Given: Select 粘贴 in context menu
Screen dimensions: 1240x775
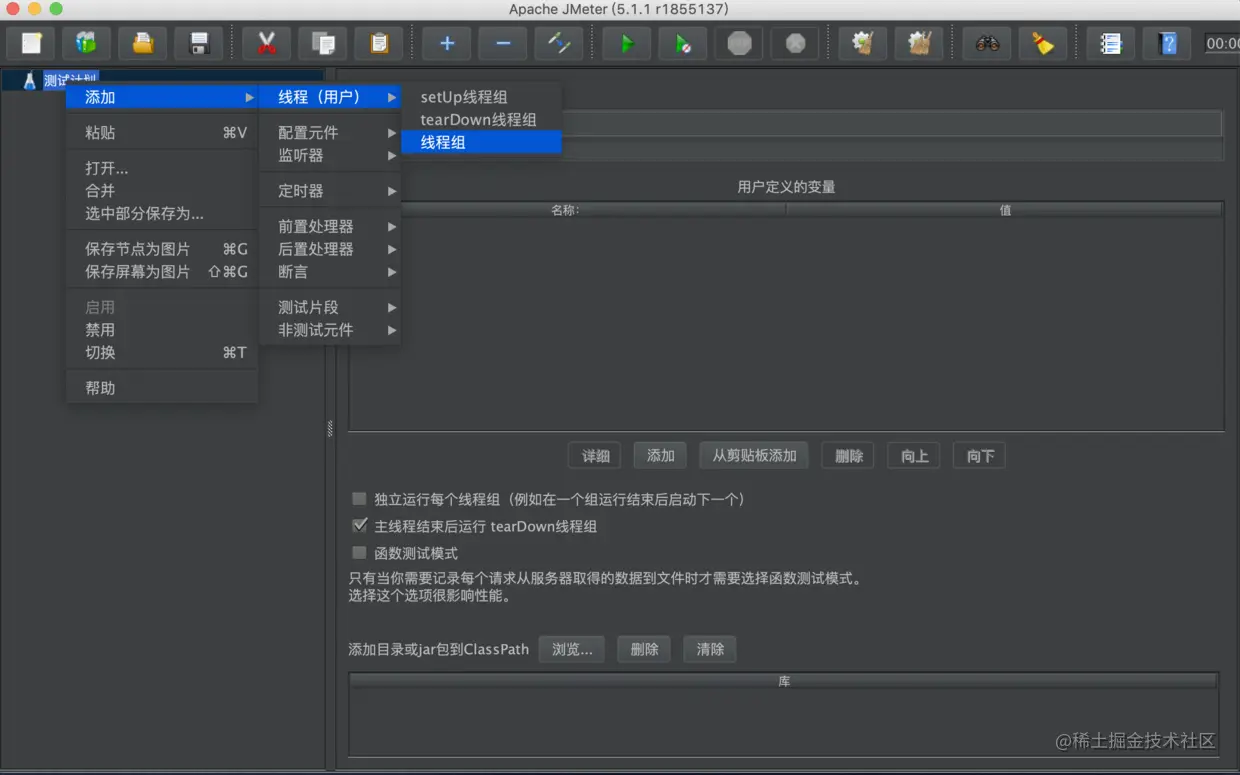Looking at the screenshot, I should tap(162, 132).
